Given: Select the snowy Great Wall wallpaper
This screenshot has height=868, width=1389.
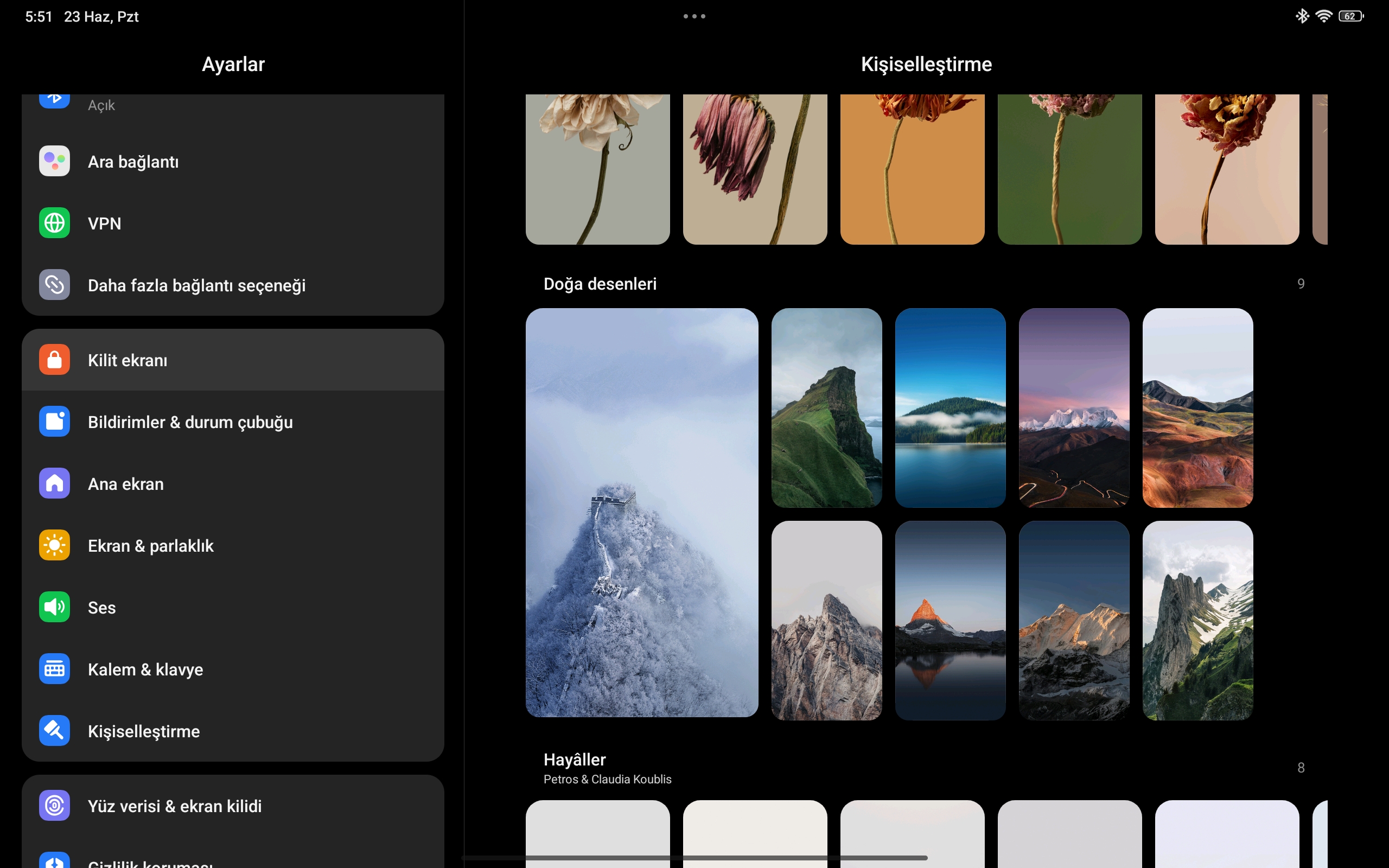Looking at the screenshot, I should click(x=642, y=512).
